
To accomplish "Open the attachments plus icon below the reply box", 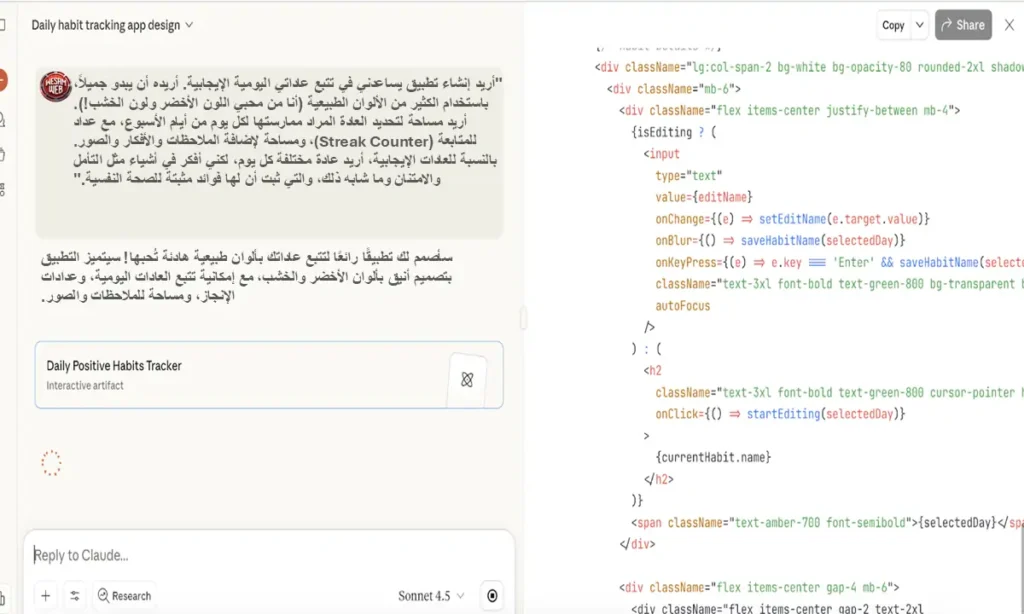I will pos(45,595).
